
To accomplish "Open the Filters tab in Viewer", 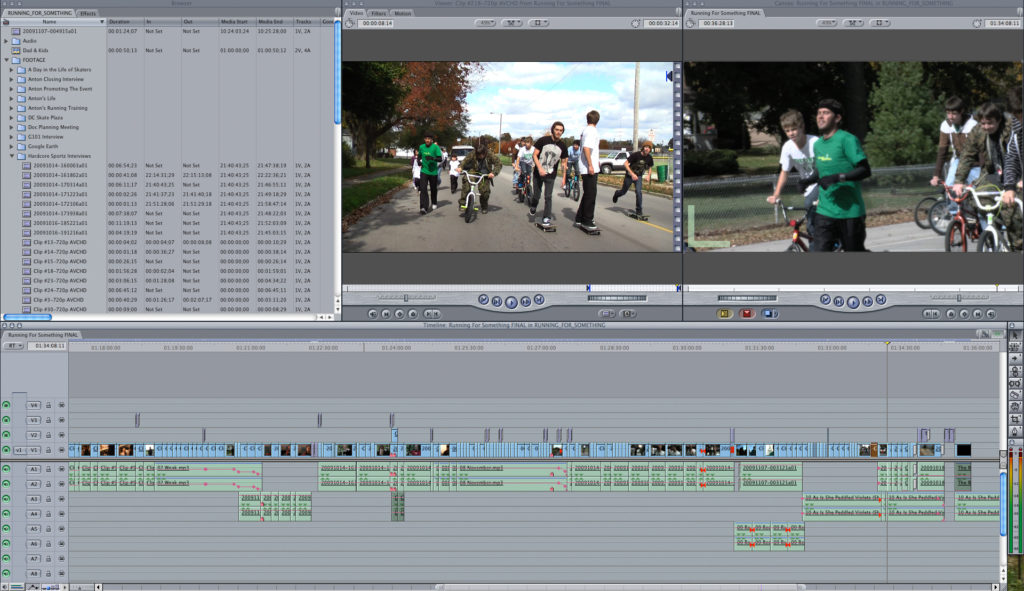I will 379,13.
